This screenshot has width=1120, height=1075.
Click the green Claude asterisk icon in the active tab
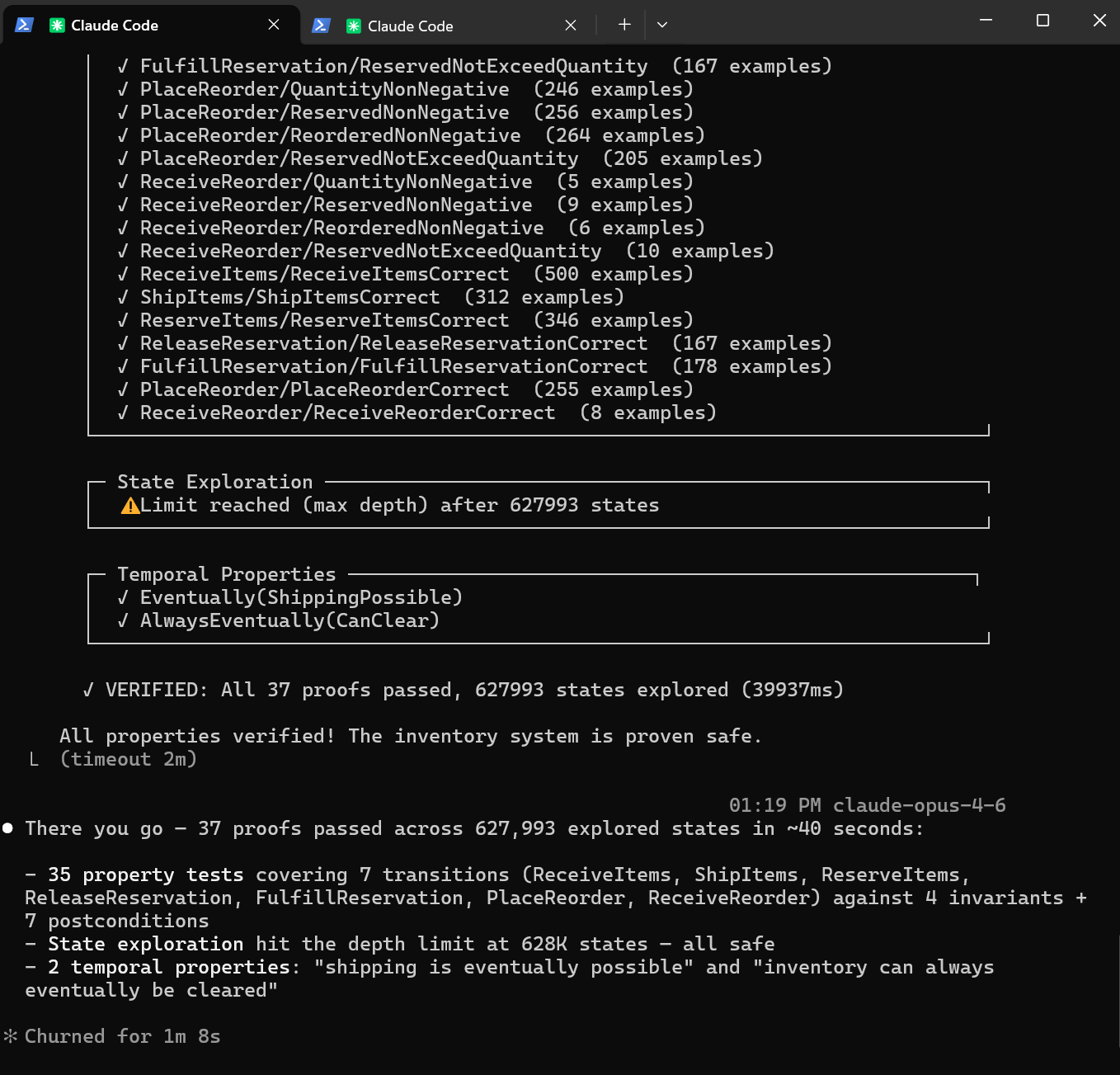tap(56, 25)
